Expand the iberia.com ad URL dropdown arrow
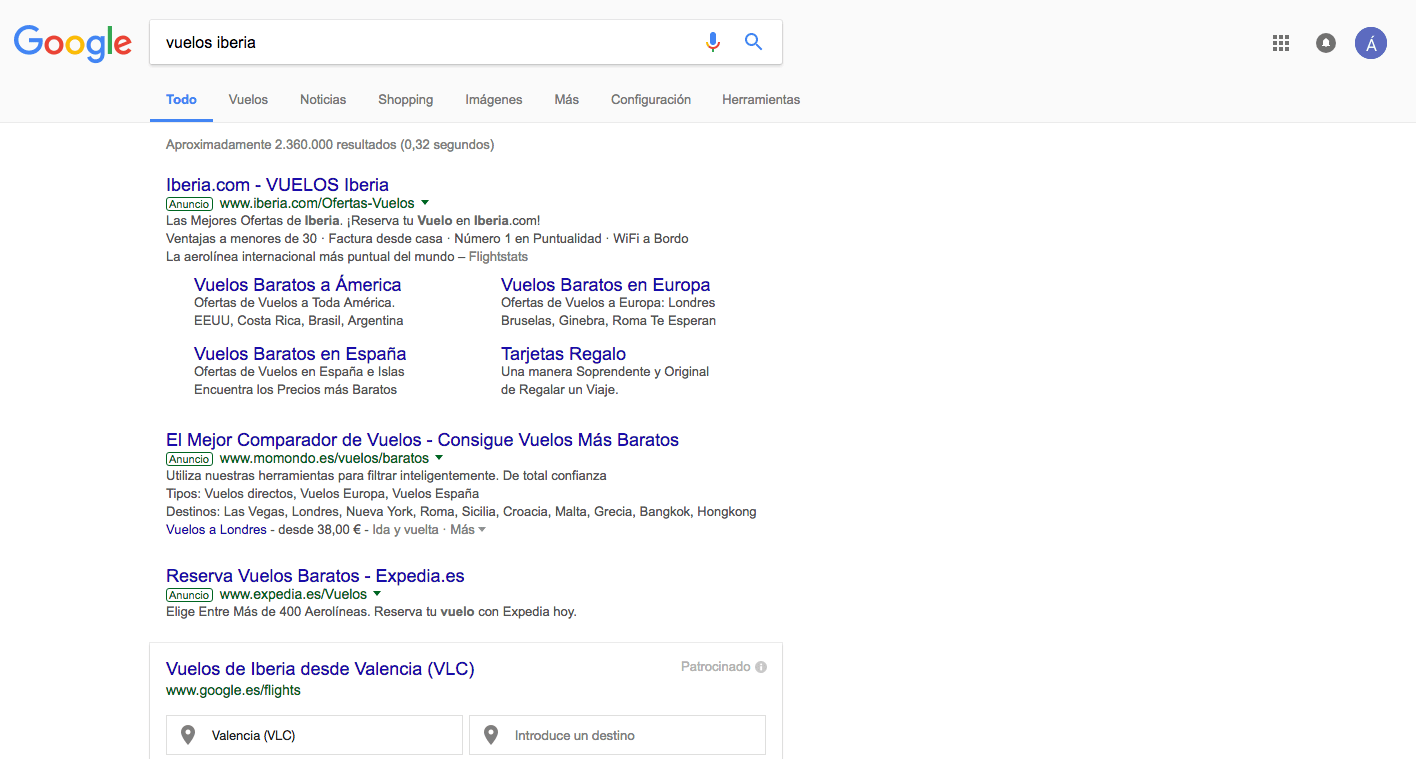1416x759 pixels. [425, 203]
